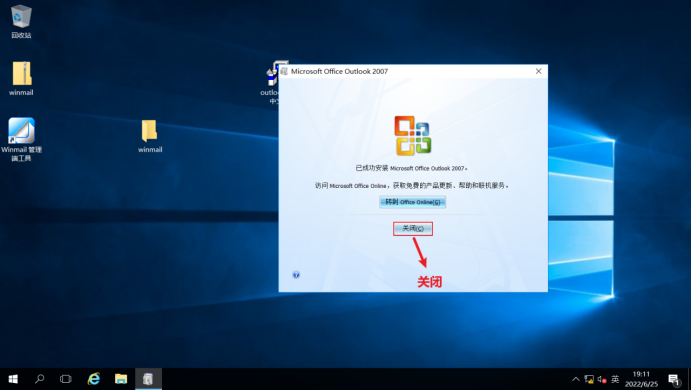
Task: Open the volume tray icon
Action: (x=602, y=379)
